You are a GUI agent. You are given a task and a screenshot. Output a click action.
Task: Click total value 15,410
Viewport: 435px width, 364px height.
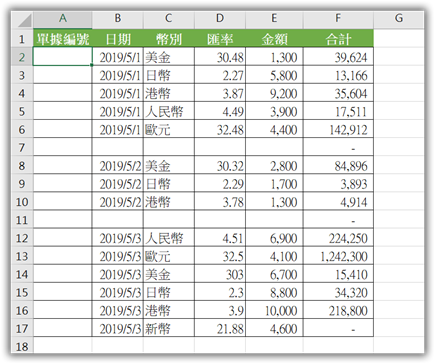click(351, 275)
